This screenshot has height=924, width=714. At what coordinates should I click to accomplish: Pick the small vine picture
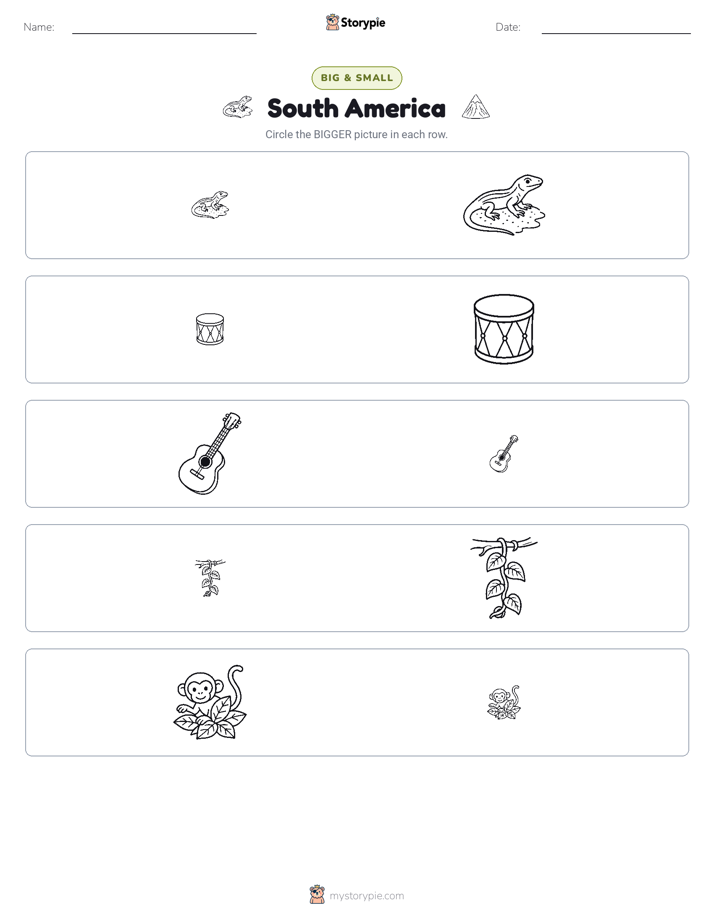pos(210,578)
